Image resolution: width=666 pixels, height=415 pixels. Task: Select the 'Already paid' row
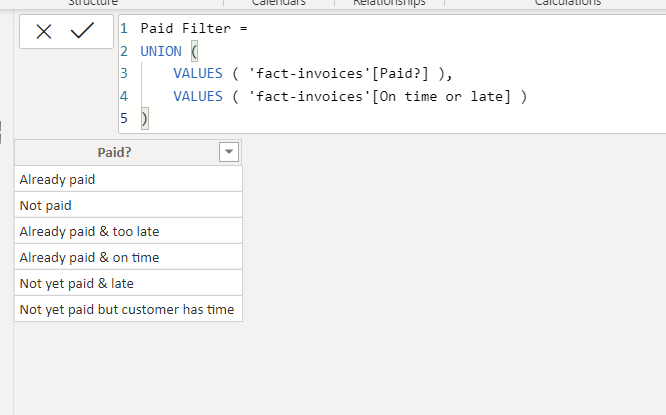click(128, 179)
